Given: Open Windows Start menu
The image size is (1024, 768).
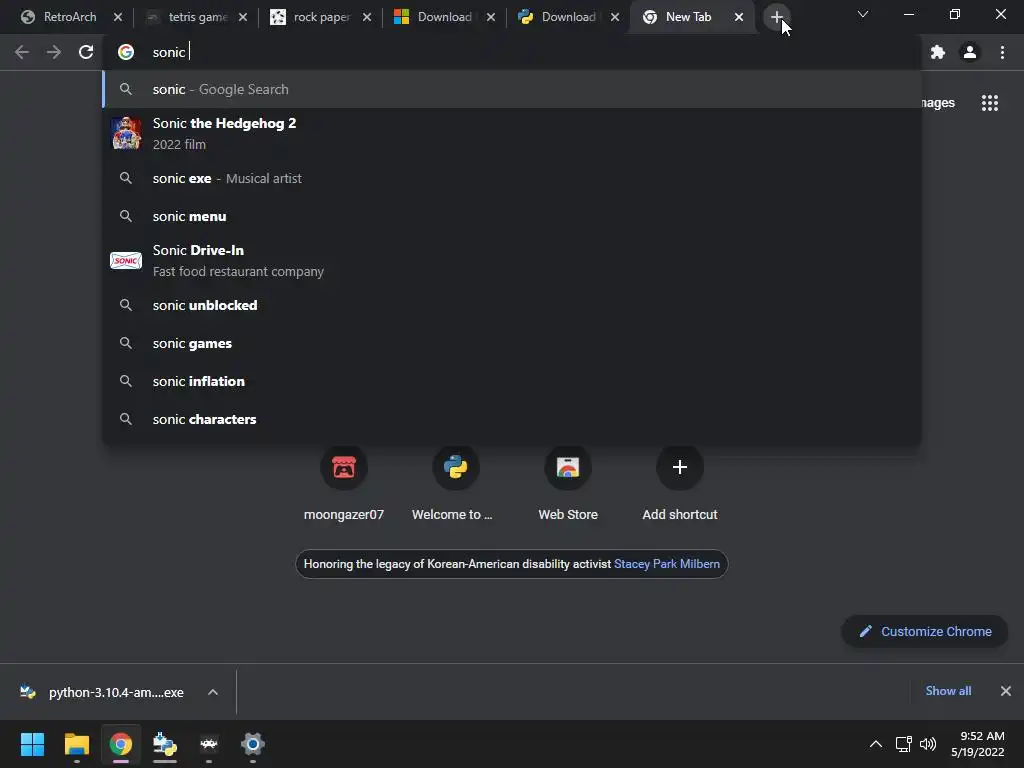Looking at the screenshot, I should [x=32, y=744].
